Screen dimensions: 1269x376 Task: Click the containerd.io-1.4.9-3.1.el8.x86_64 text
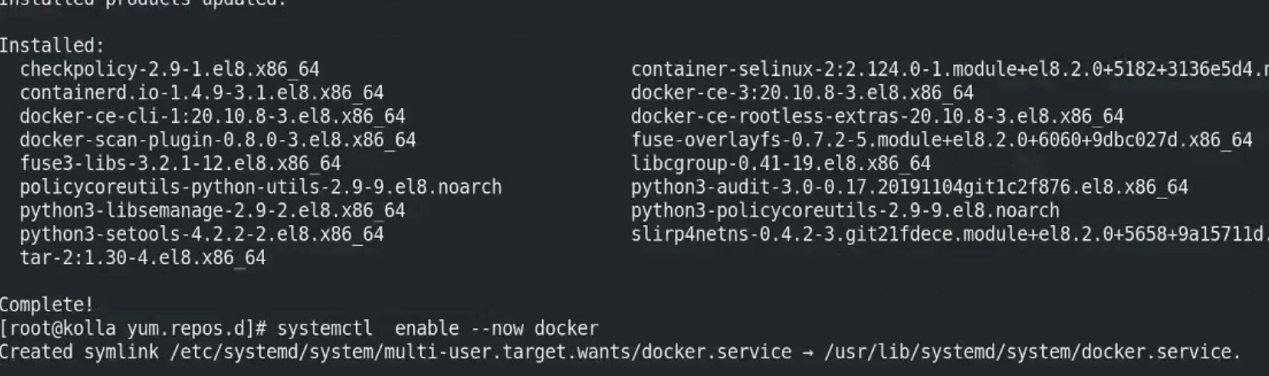(x=202, y=92)
